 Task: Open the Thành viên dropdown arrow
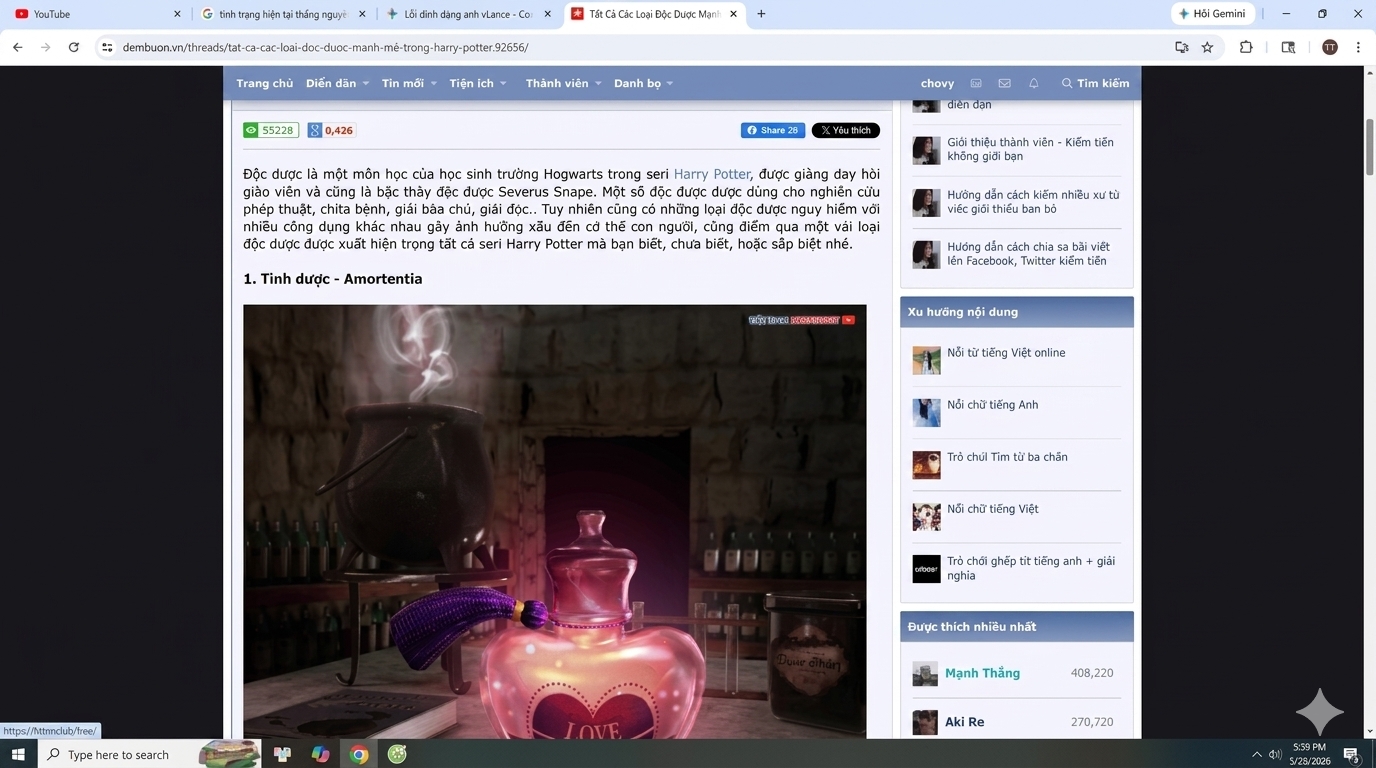point(598,84)
